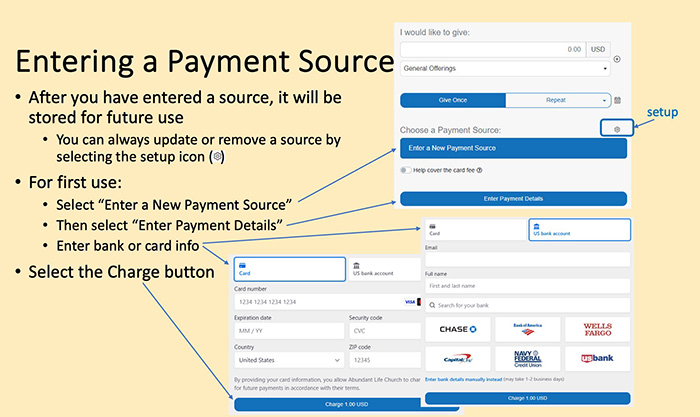700x417 pixels.
Task: Choose the Bank of America logo
Action: pos(526,329)
